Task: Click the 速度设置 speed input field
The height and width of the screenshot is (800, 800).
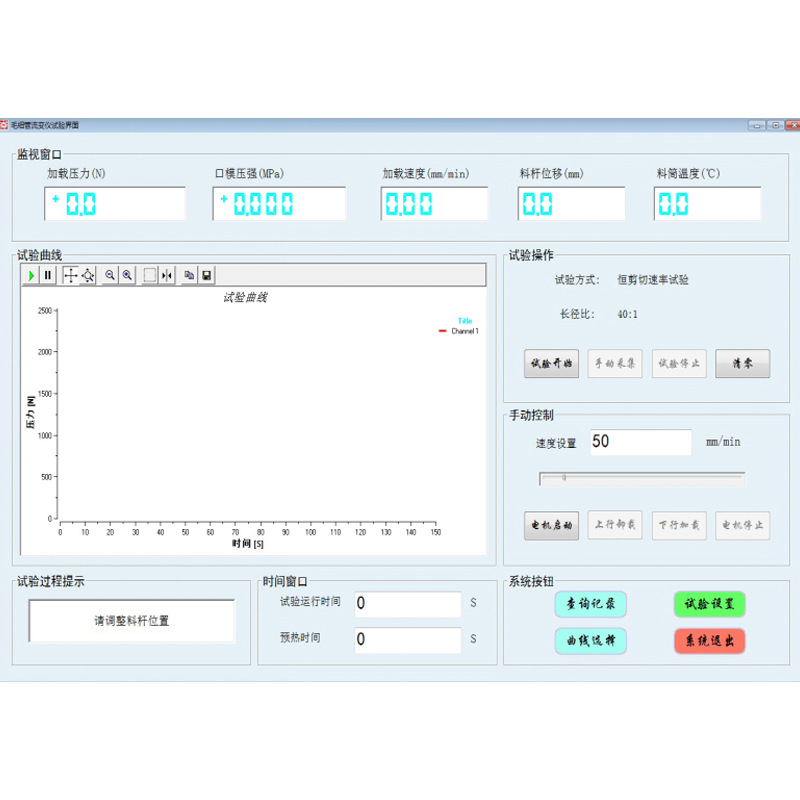Action: (x=641, y=442)
